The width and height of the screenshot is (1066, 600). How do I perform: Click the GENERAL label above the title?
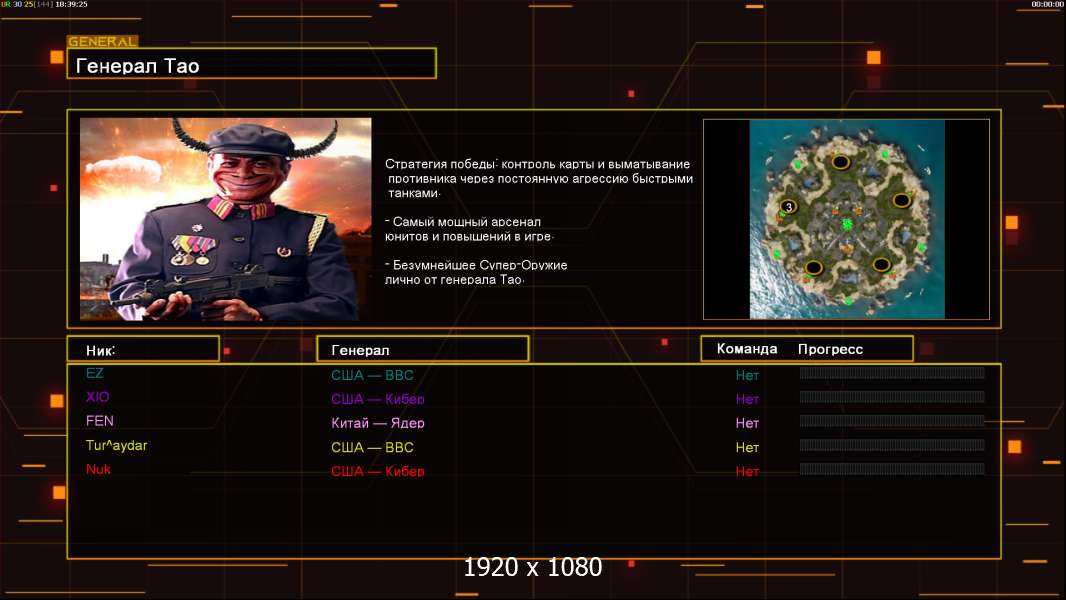(103, 41)
